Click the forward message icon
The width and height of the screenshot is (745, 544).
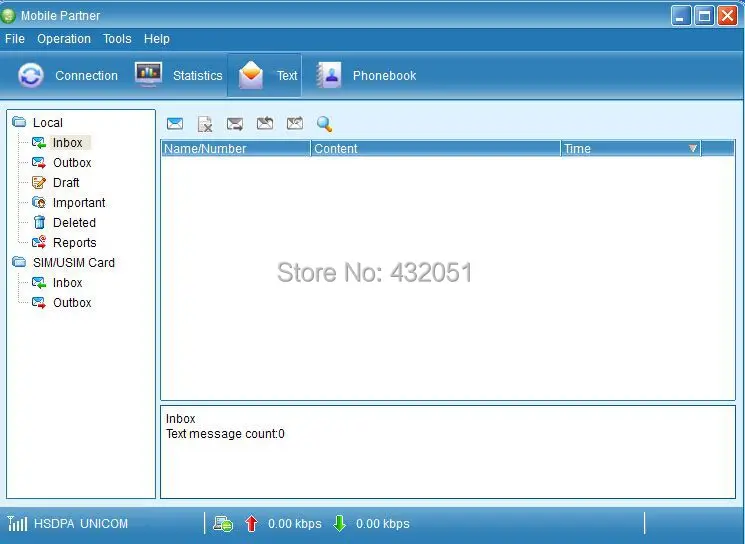click(295, 124)
